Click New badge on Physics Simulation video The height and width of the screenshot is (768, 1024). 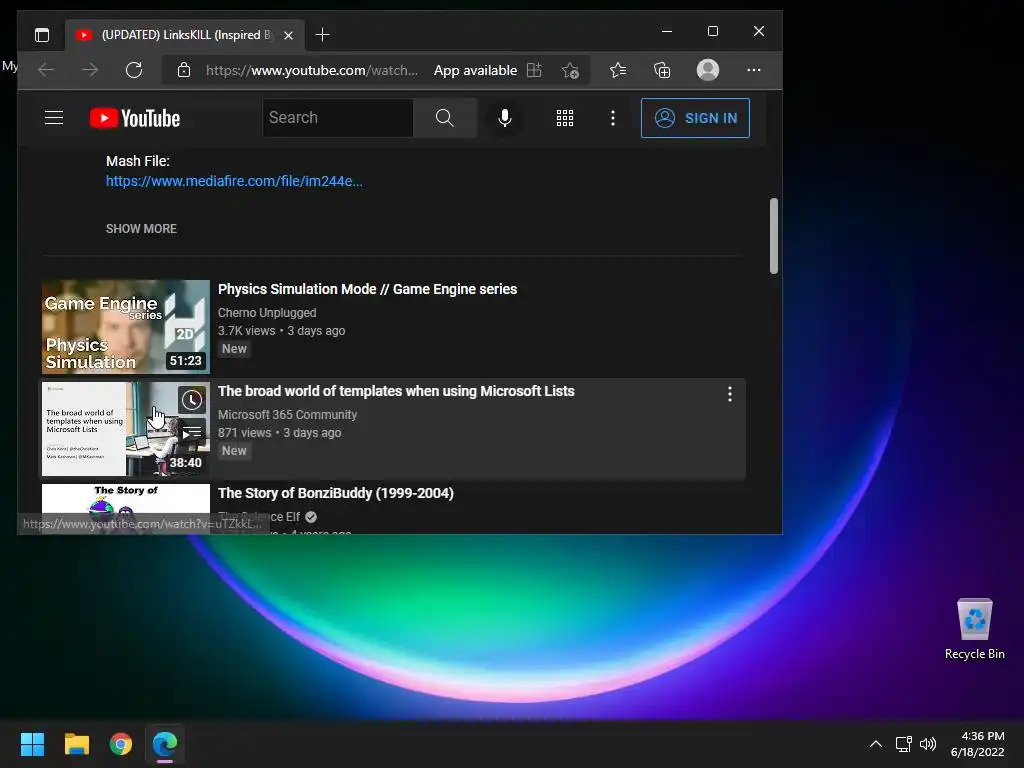(x=234, y=349)
